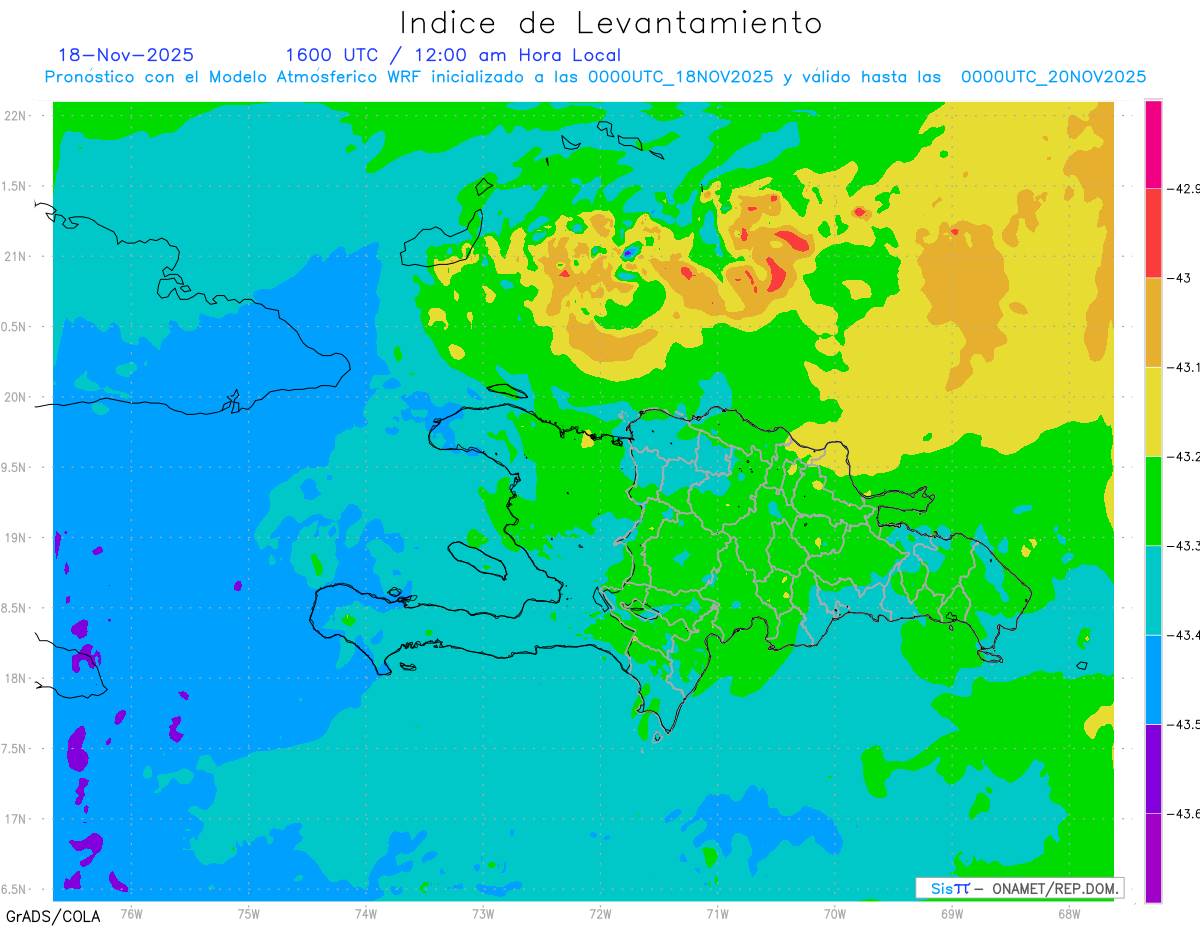Click the '-43.1' legend value

[1185, 367]
